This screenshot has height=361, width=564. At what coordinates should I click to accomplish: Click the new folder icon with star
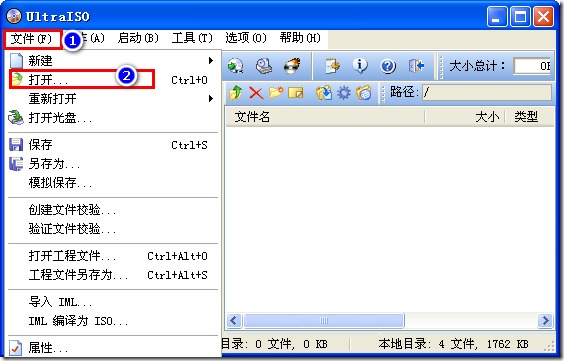[276, 93]
